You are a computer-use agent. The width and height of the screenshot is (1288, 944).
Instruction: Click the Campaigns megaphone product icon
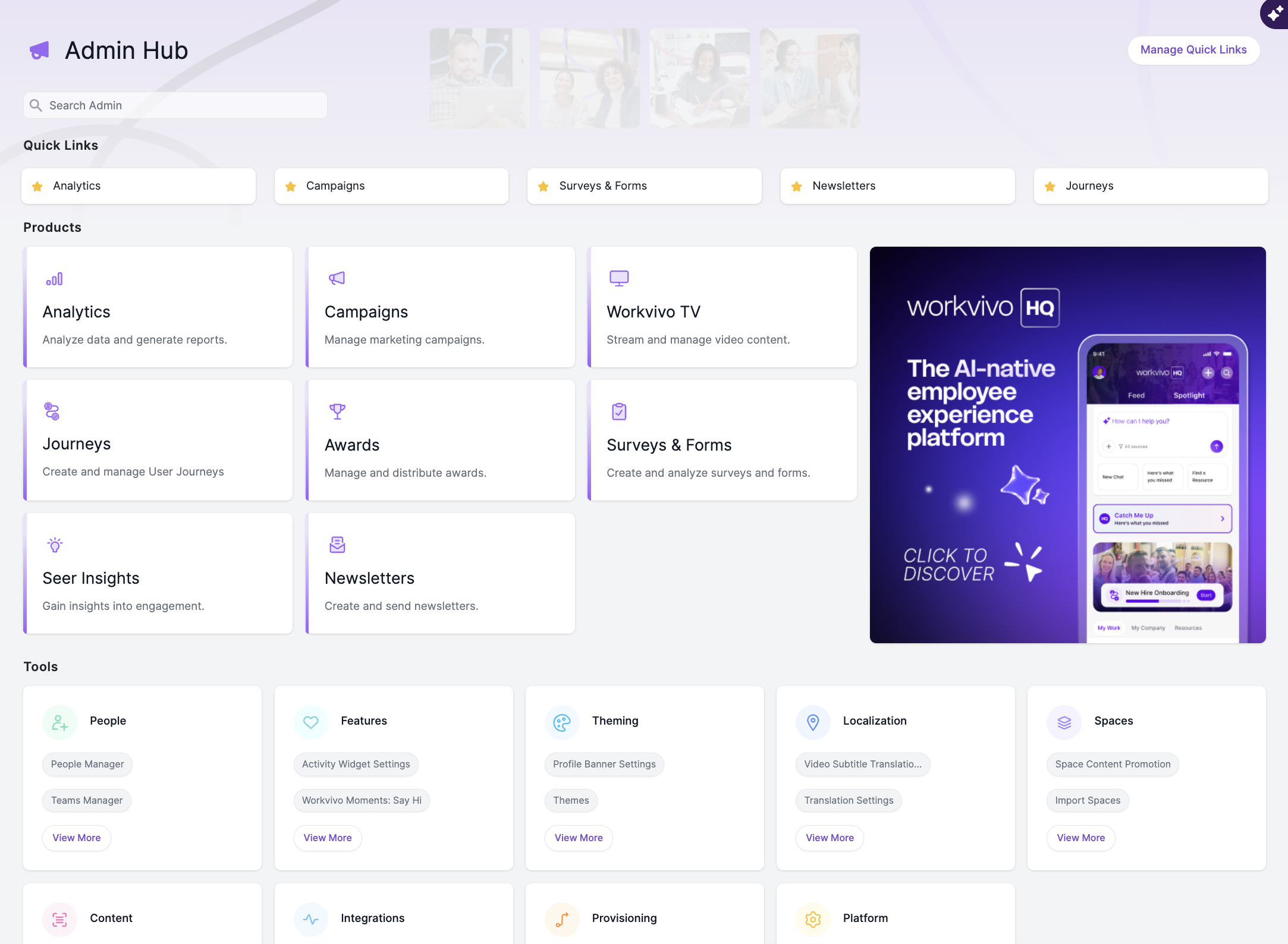pos(337,278)
